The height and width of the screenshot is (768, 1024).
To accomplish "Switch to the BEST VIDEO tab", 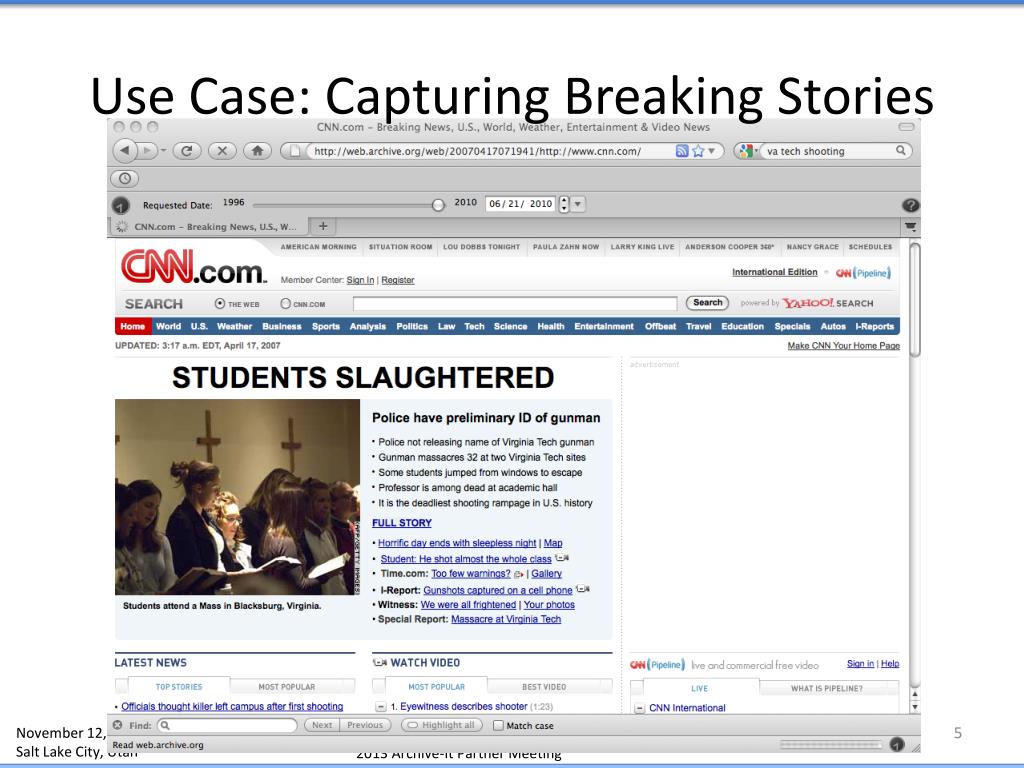I will coord(544,687).
